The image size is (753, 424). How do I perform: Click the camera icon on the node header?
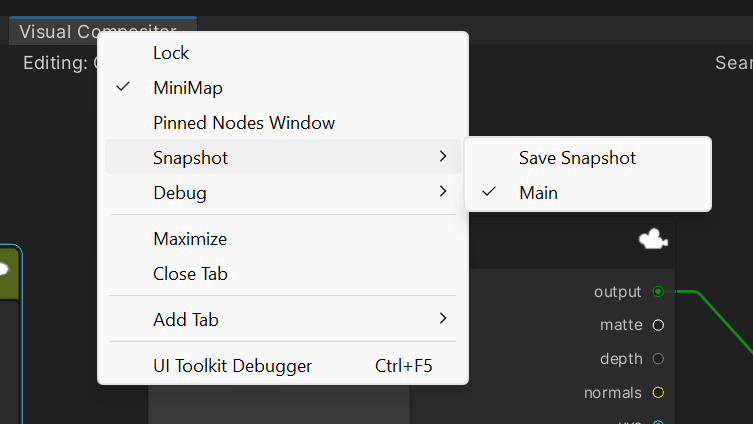click(653, 240)
